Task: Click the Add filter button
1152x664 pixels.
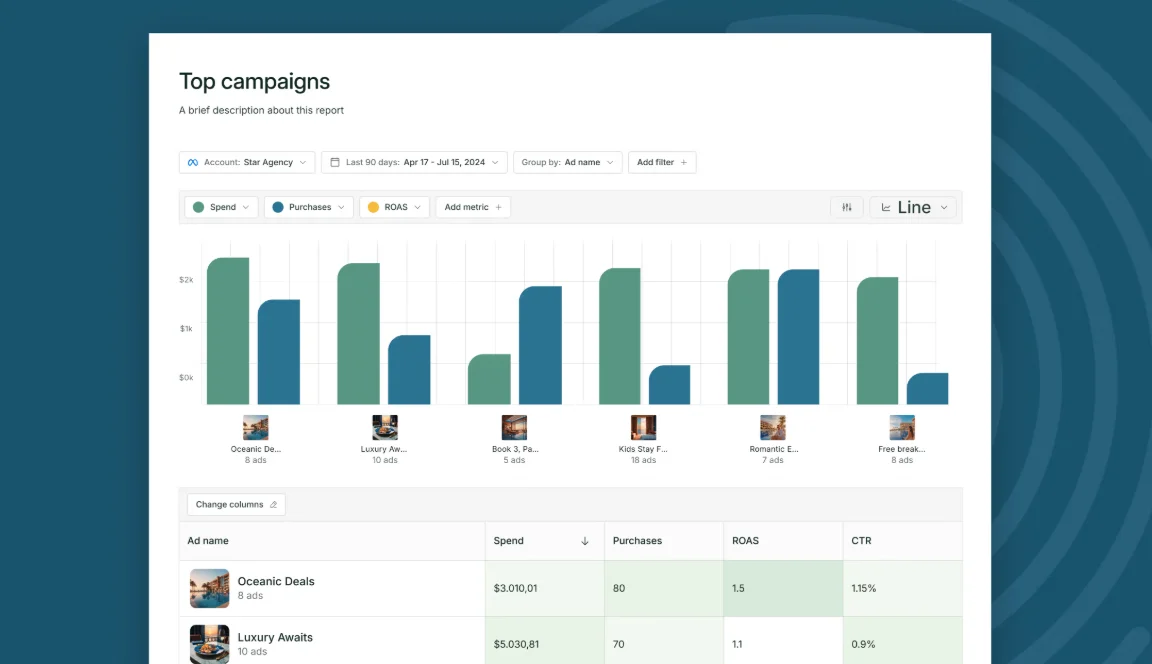Action: coord(661,162)
